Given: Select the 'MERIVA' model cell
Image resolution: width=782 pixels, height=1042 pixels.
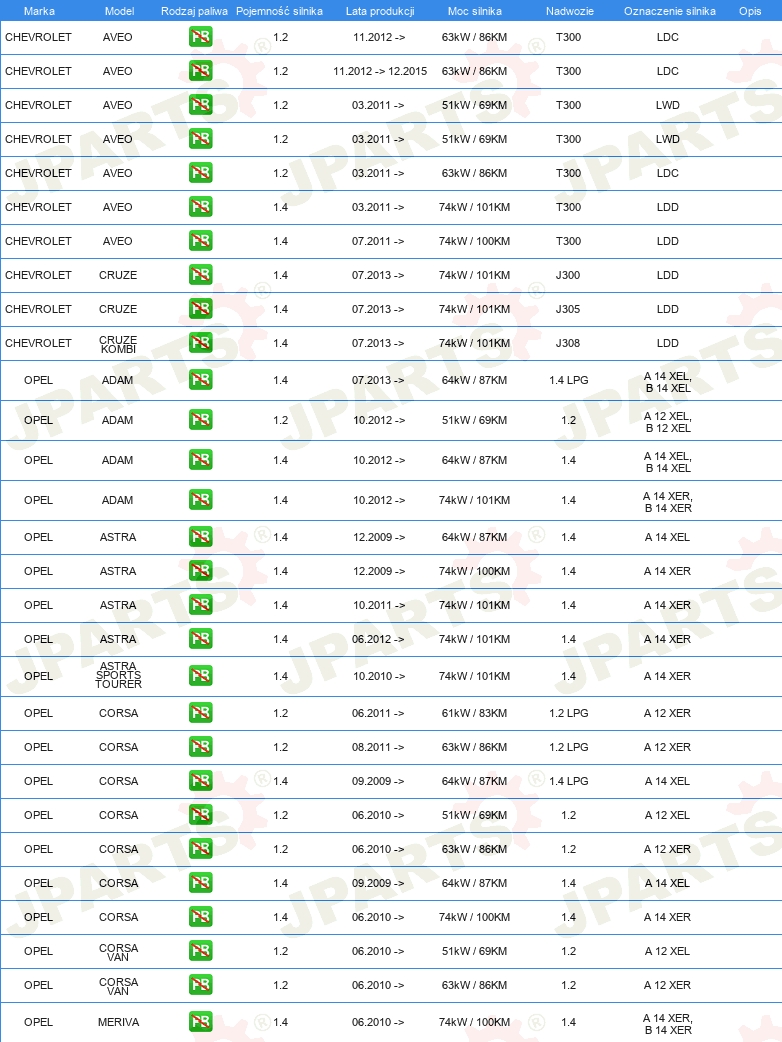Looking at the screenshot, I should [118, 1022].
